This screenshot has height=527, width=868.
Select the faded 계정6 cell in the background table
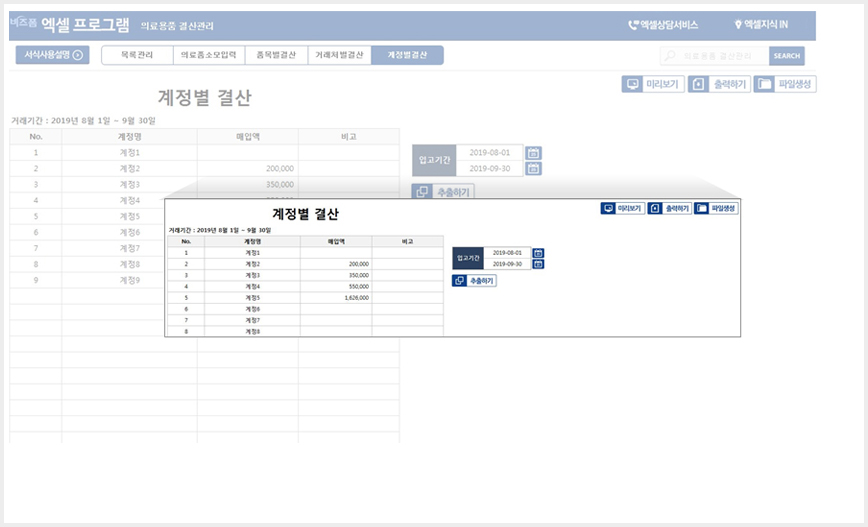(x=113, y=232)
